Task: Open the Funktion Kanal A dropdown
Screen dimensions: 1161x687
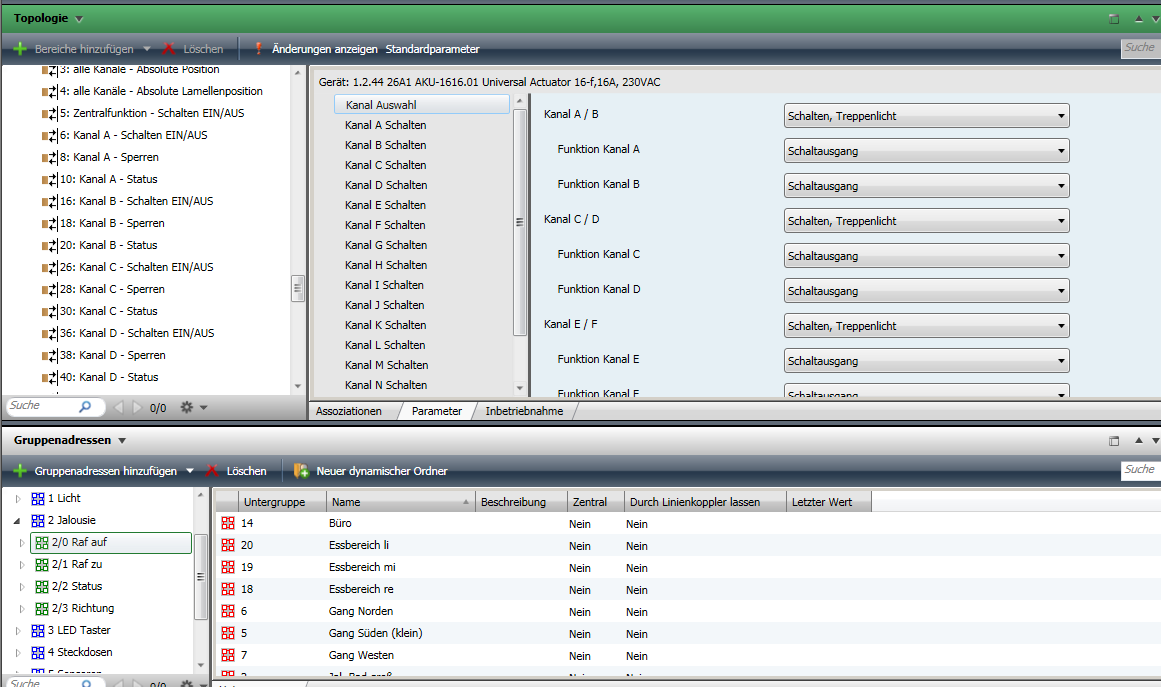Action: [x=926, y=150]
